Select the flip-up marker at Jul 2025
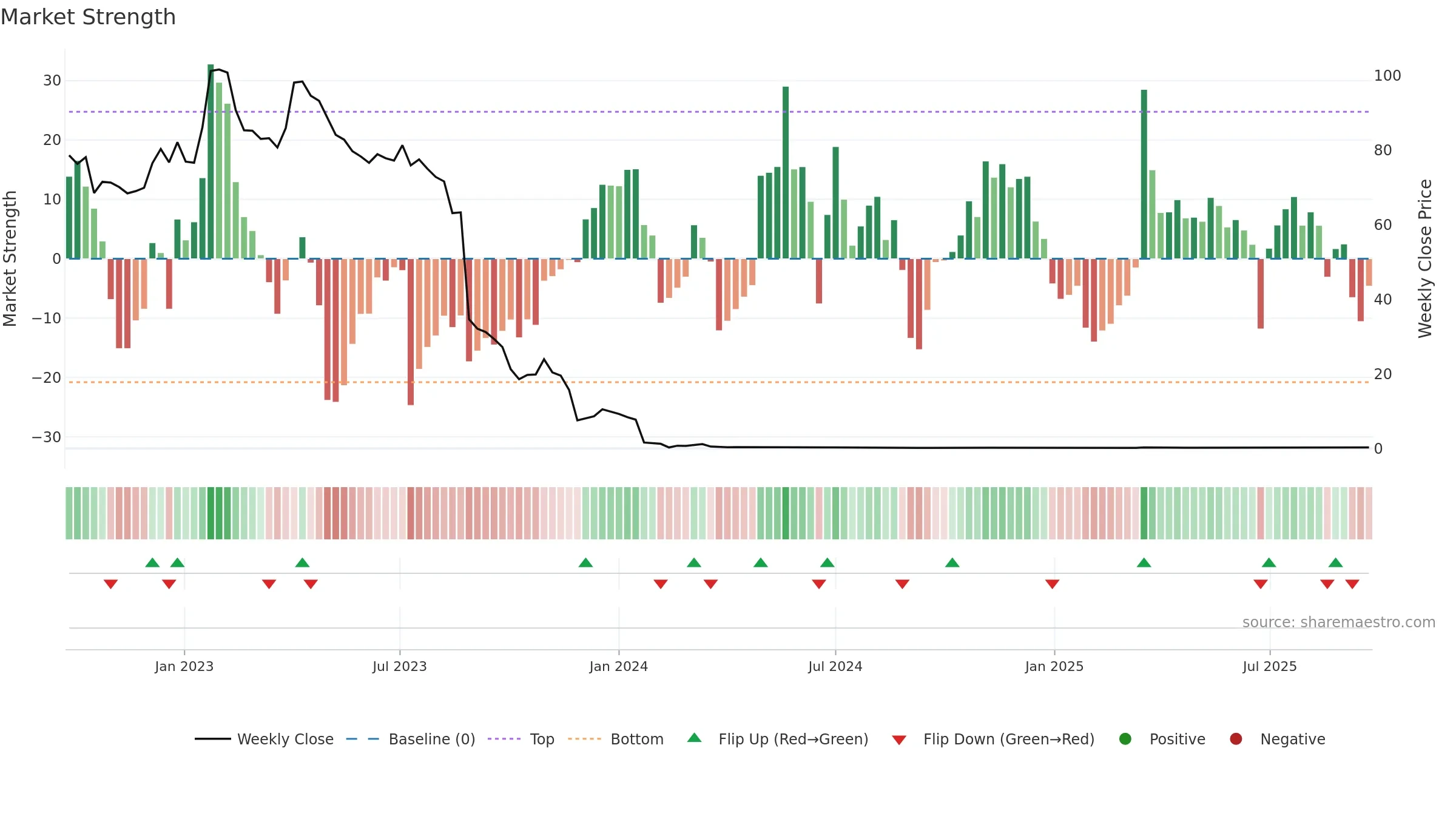Viewport: 1456px width, 819px height. (1269, 562)
